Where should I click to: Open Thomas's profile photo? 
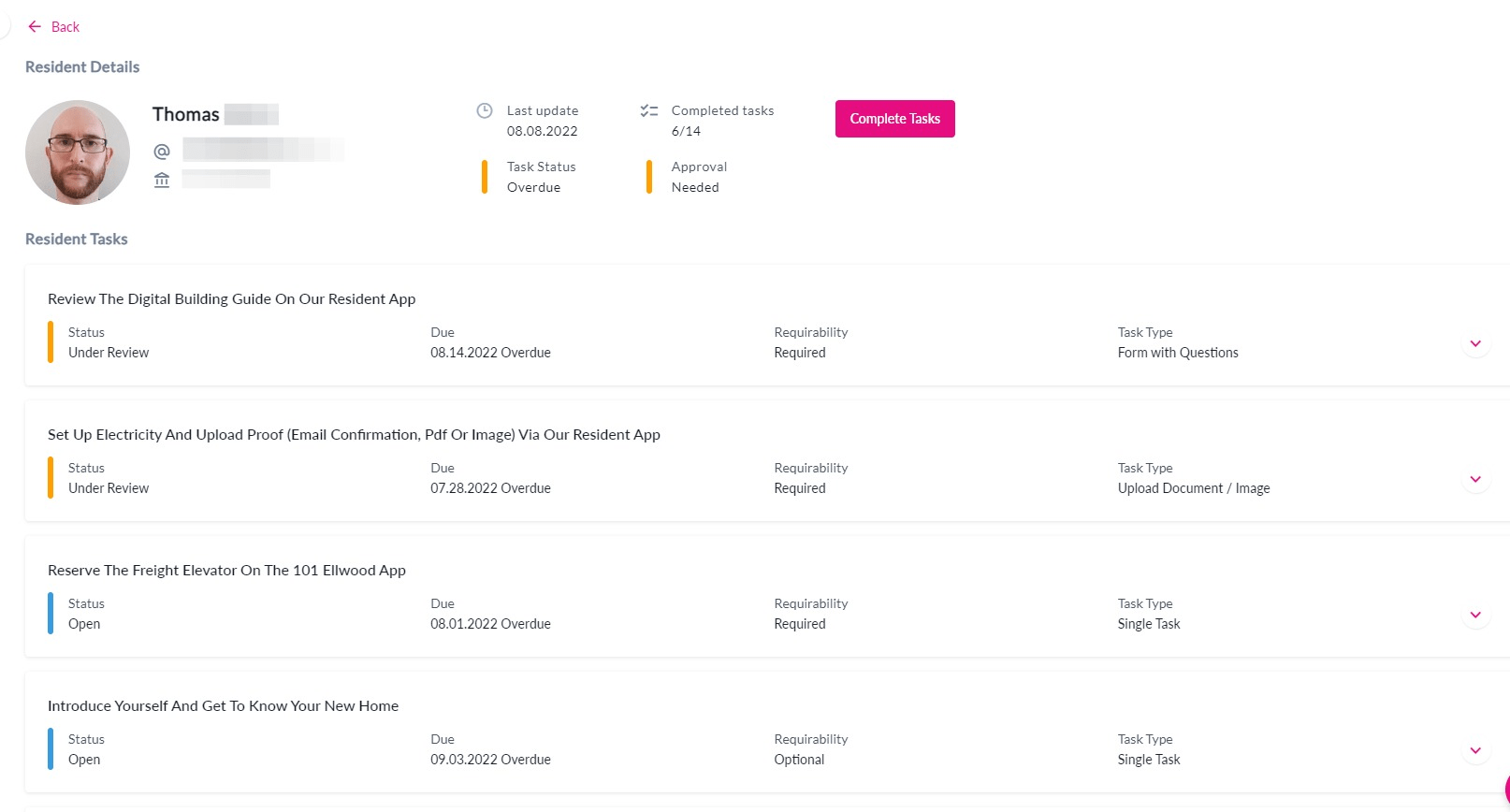78,152
